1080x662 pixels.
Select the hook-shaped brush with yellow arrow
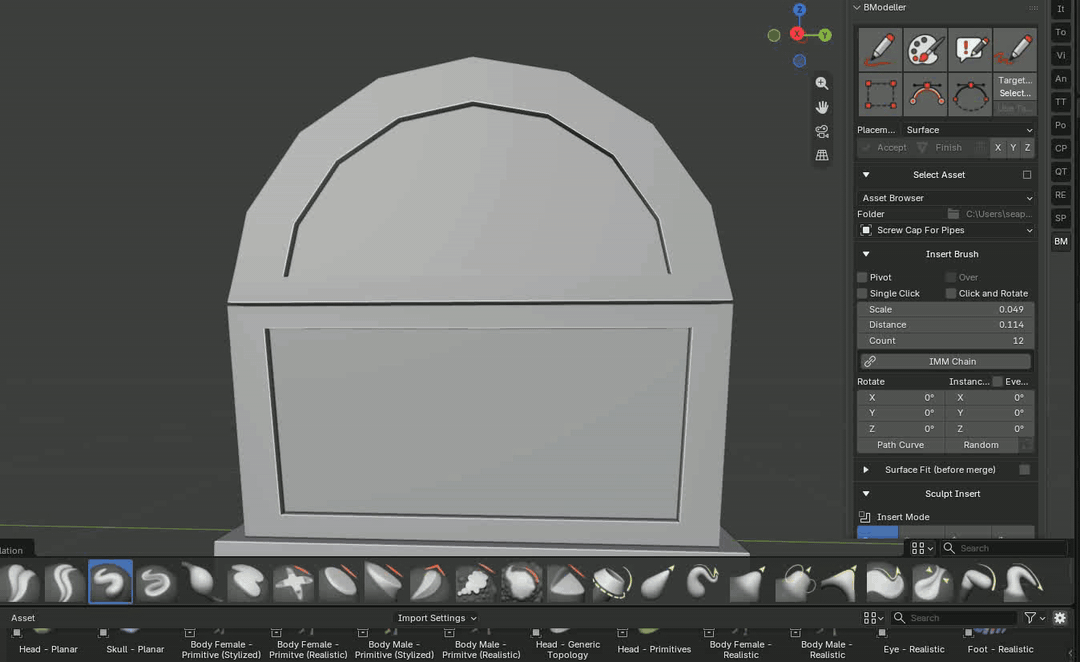tap(703, 582)
